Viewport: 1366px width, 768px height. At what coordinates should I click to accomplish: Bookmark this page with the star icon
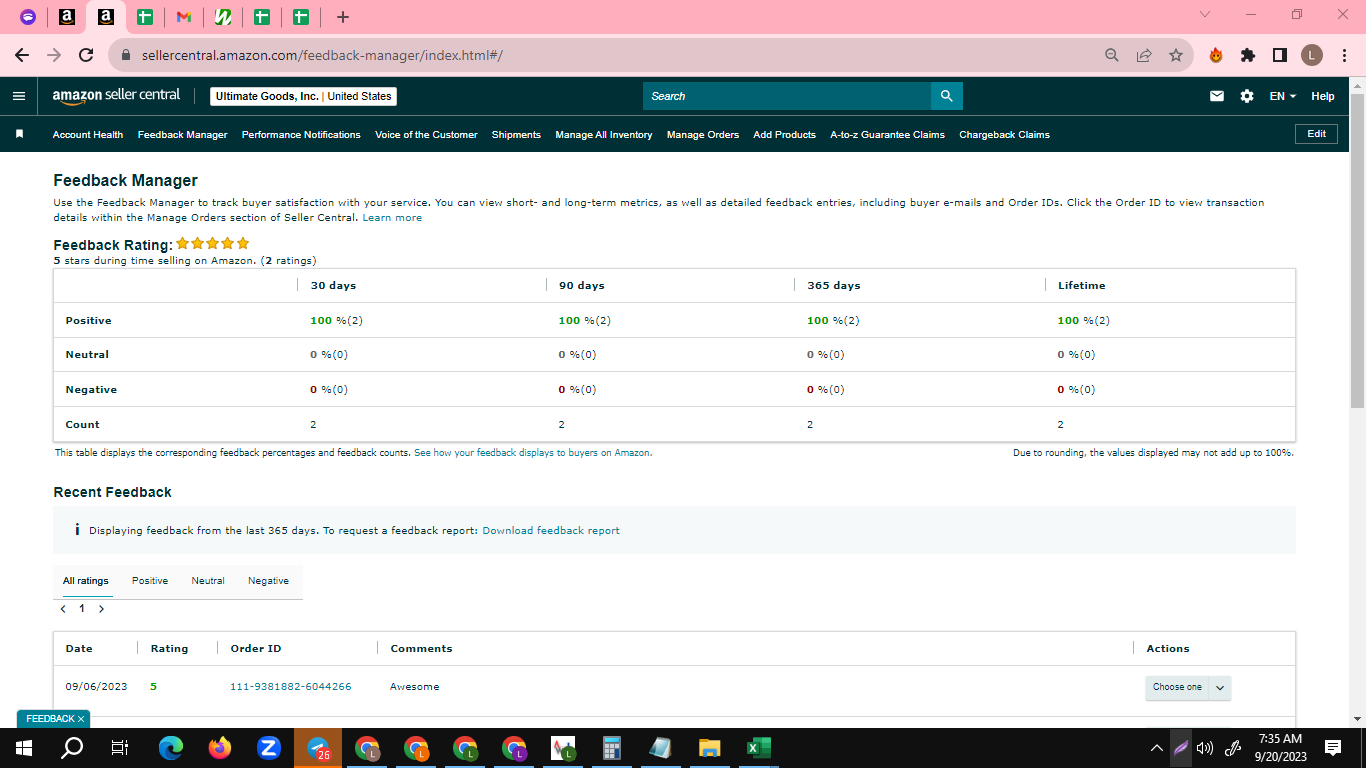(1175, 55)
